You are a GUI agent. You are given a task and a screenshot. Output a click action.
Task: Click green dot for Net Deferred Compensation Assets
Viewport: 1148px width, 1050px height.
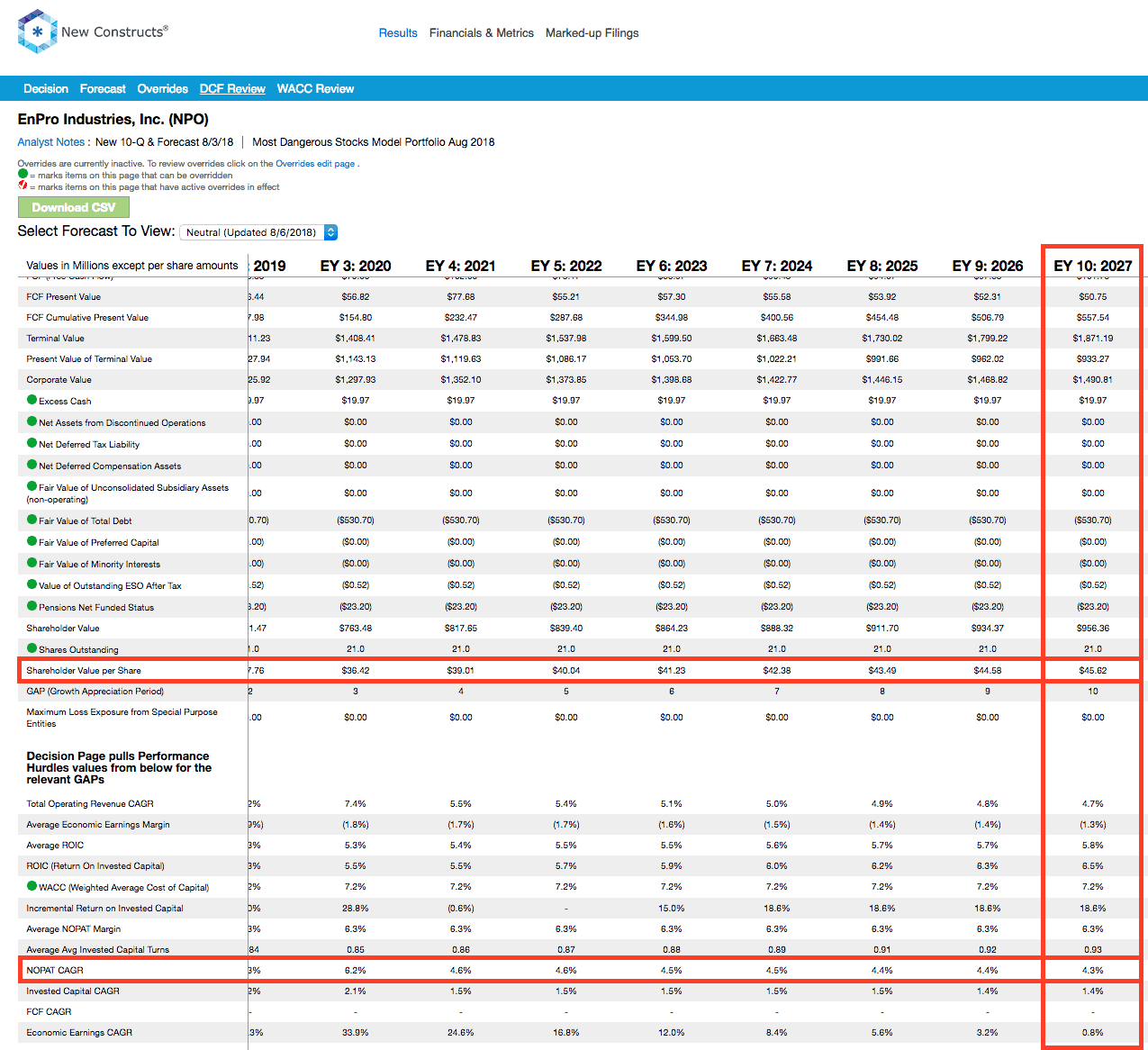(x=32, y=465)
